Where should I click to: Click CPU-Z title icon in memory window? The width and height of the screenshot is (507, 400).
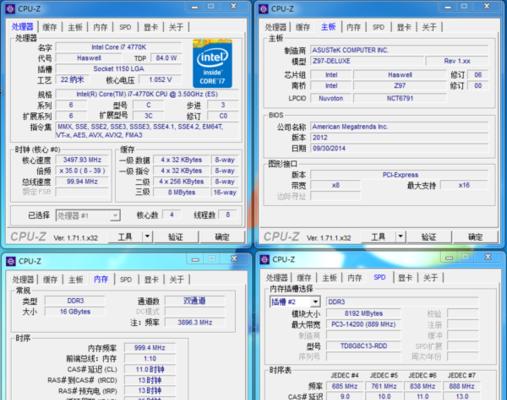pyautogui.click(x=11, y=261)
